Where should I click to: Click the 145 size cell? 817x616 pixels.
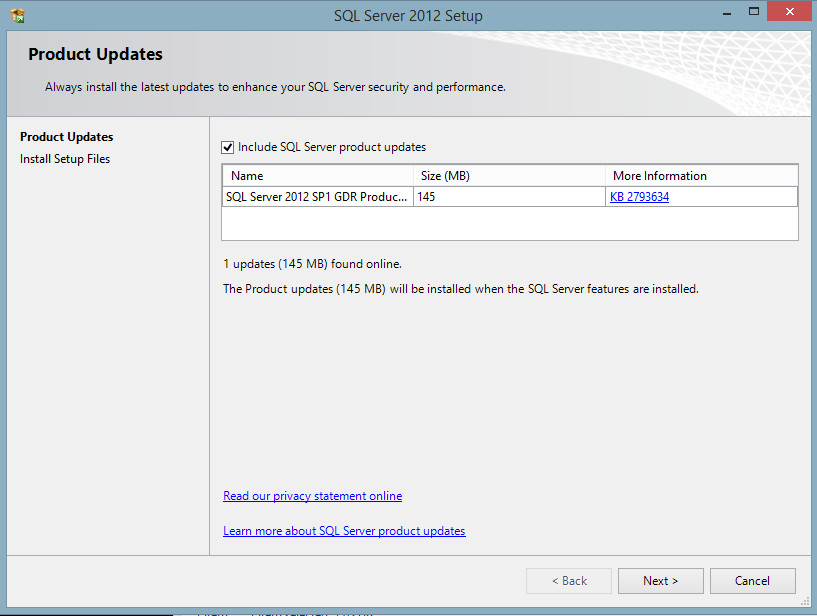coord(510,197)
